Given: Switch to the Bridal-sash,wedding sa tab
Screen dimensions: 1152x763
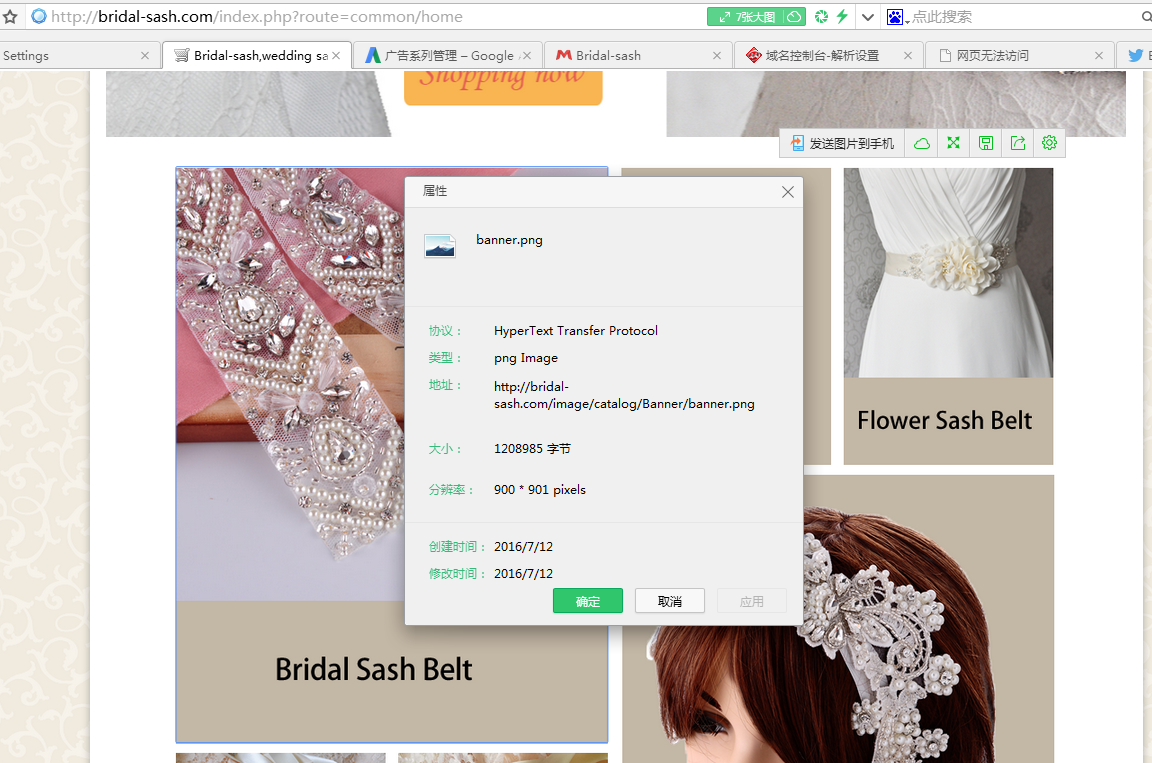Looking at the screenshot, I should coord(256,56).
